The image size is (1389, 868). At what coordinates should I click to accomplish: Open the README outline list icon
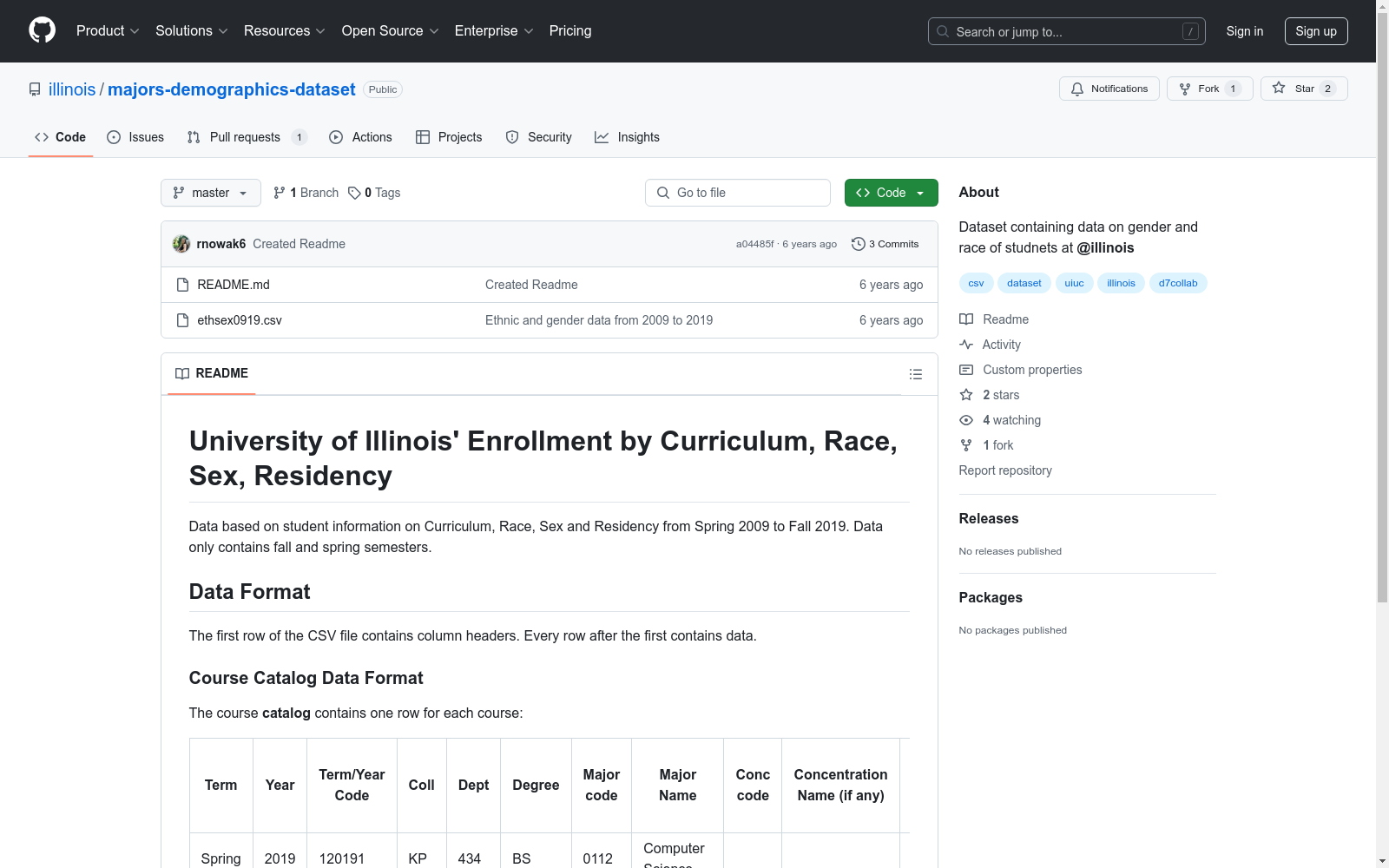[x=916, y=374]
